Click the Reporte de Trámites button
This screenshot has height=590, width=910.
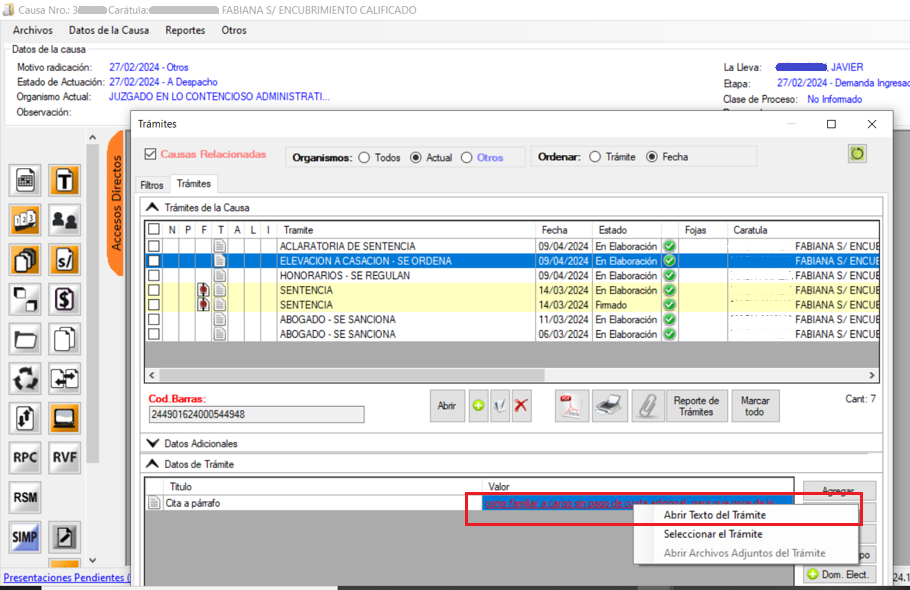click(x=697, y=406)
